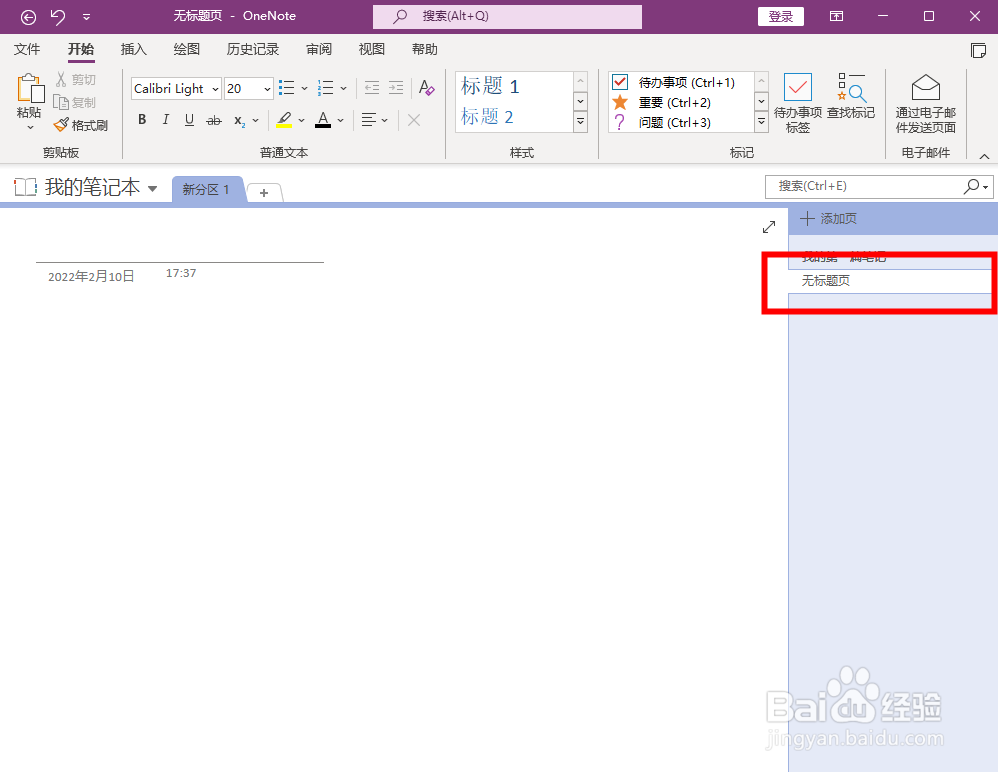Apply the 标题 2 style
This screenshot has width=998, height=772.
[x=487, y=116]
